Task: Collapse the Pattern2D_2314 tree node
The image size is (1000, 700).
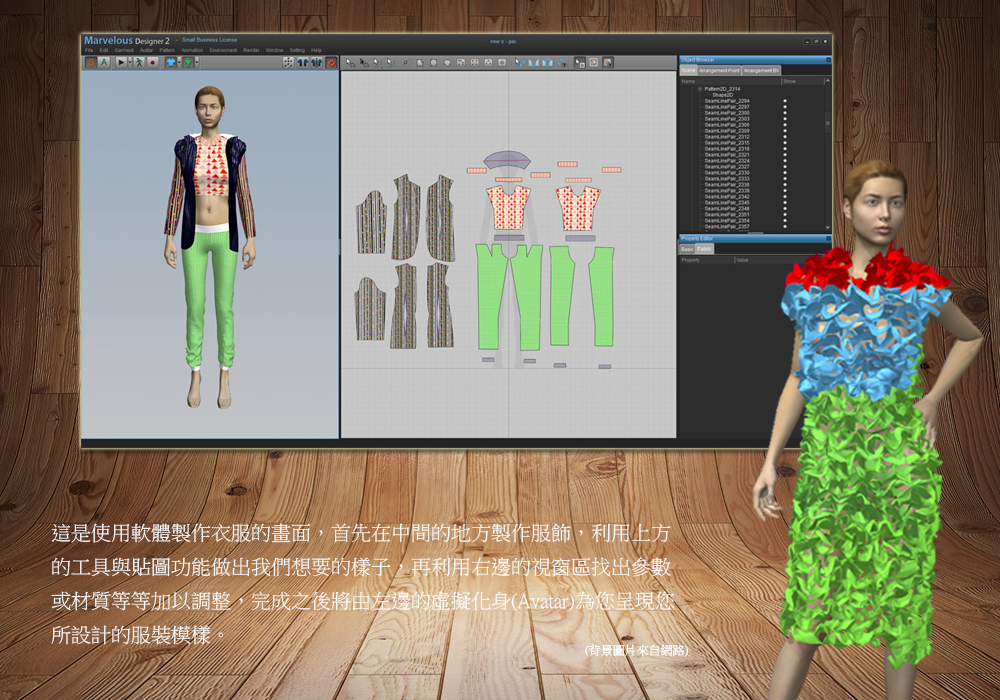Action: point(700,89)
